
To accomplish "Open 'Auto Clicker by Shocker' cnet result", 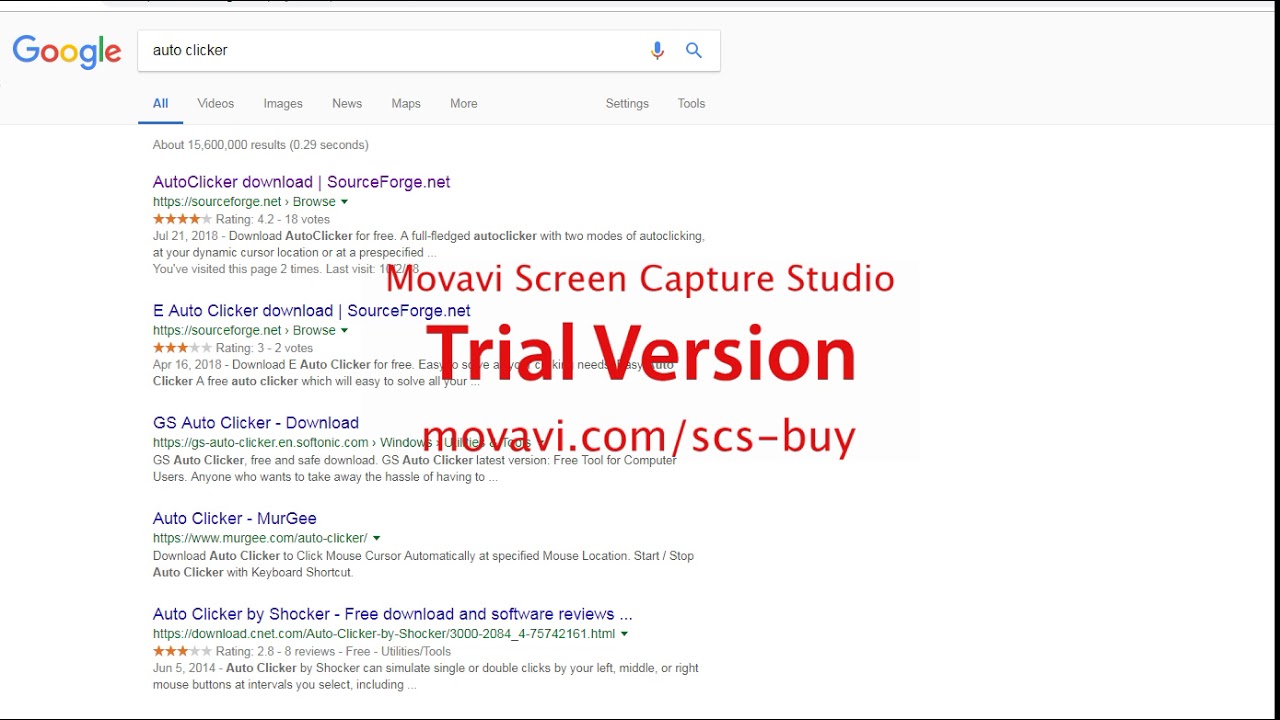I will [x=393, y=614].
